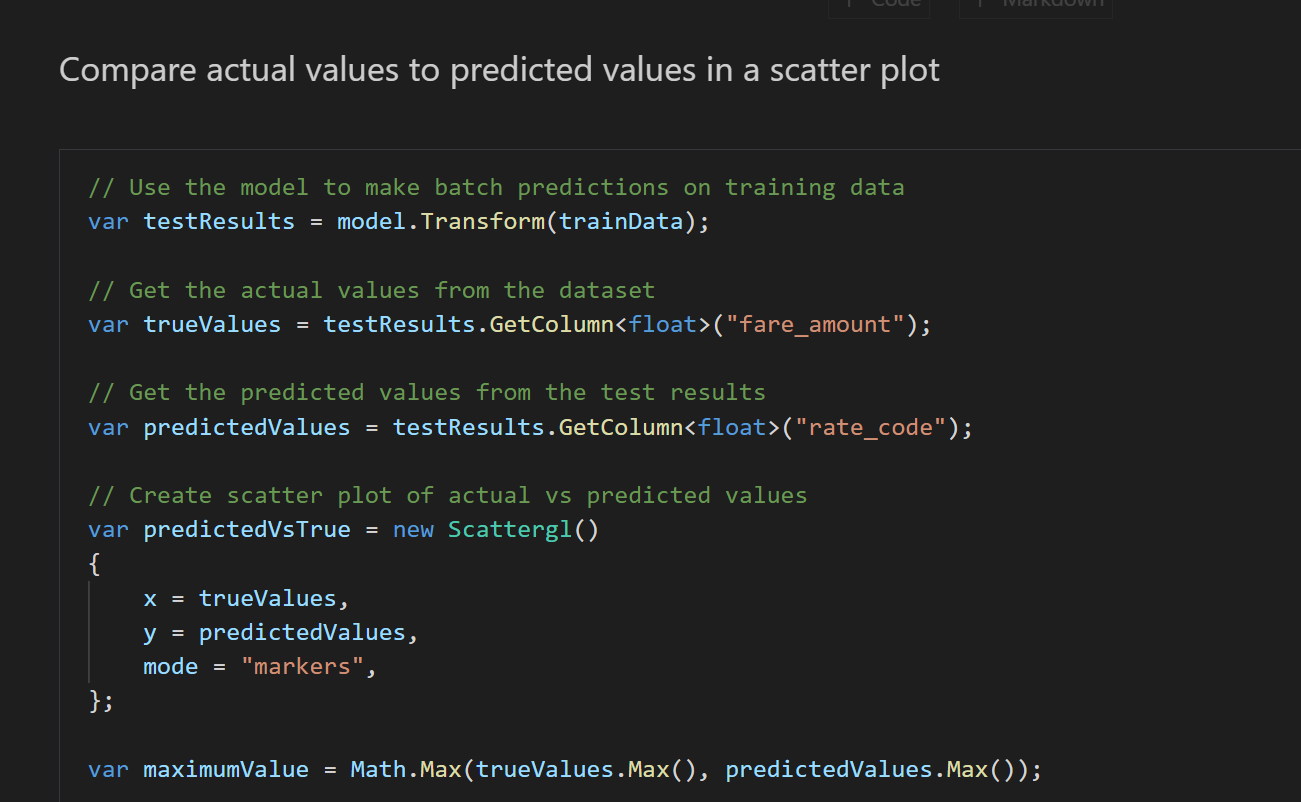Click the batch predictions comment line

pos(497,187)
